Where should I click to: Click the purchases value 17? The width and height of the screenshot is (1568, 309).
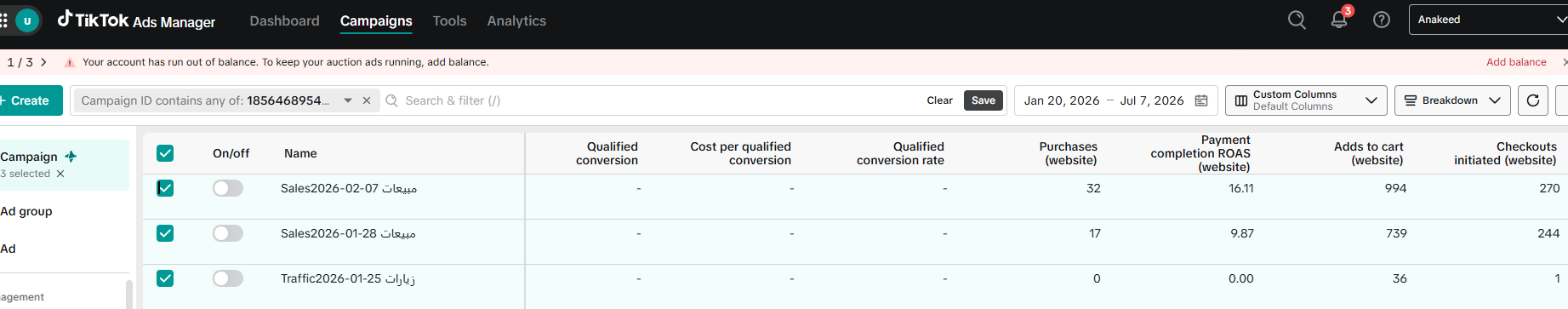1095,233
